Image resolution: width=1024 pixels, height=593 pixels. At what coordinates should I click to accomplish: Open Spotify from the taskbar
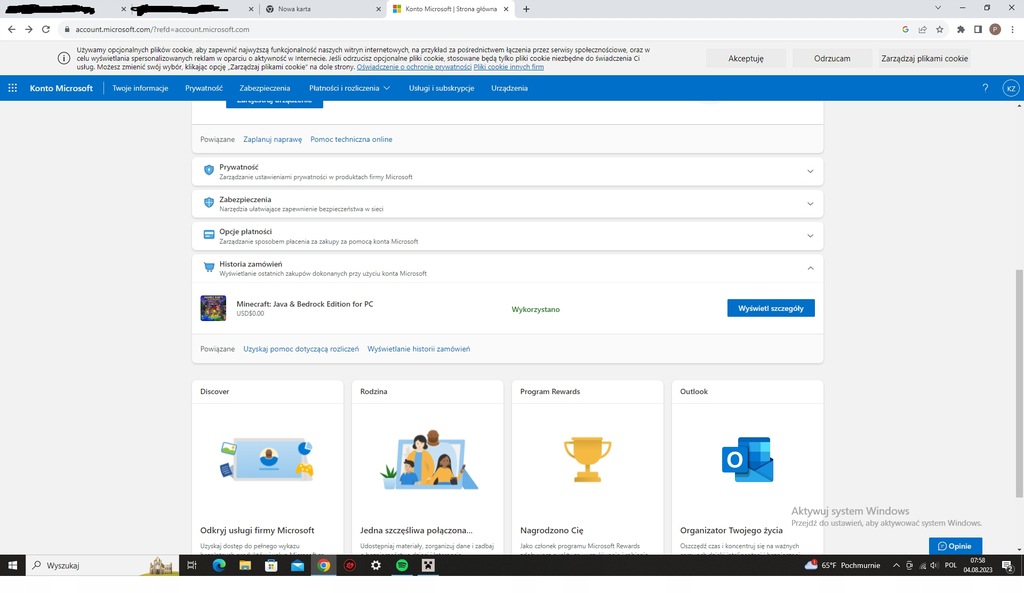coord(402,565)
